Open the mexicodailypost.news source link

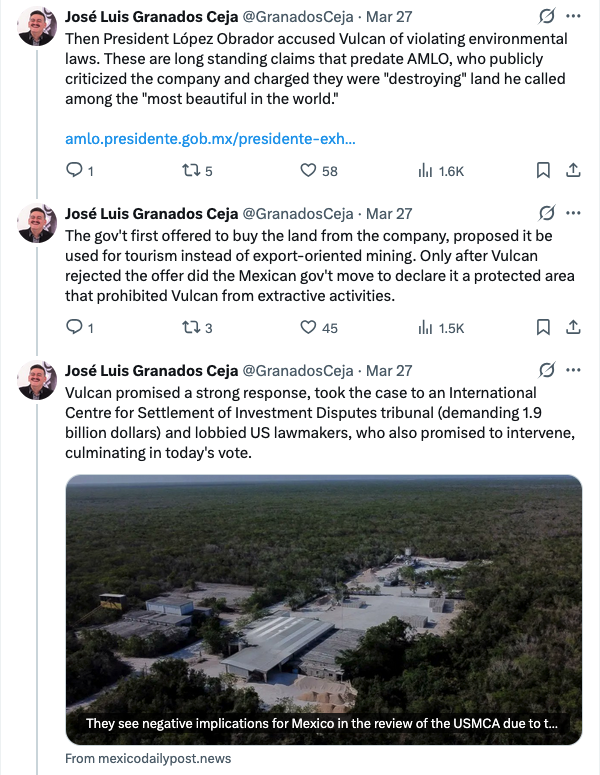coord(148,758)
